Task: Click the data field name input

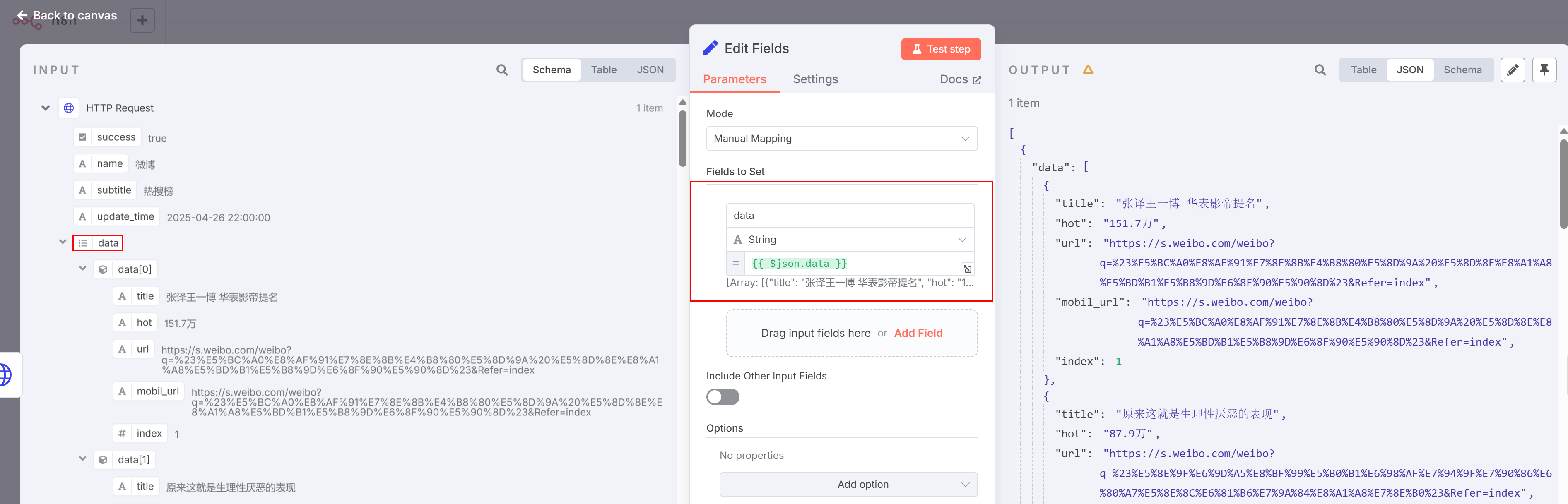Action: (850, 215)
